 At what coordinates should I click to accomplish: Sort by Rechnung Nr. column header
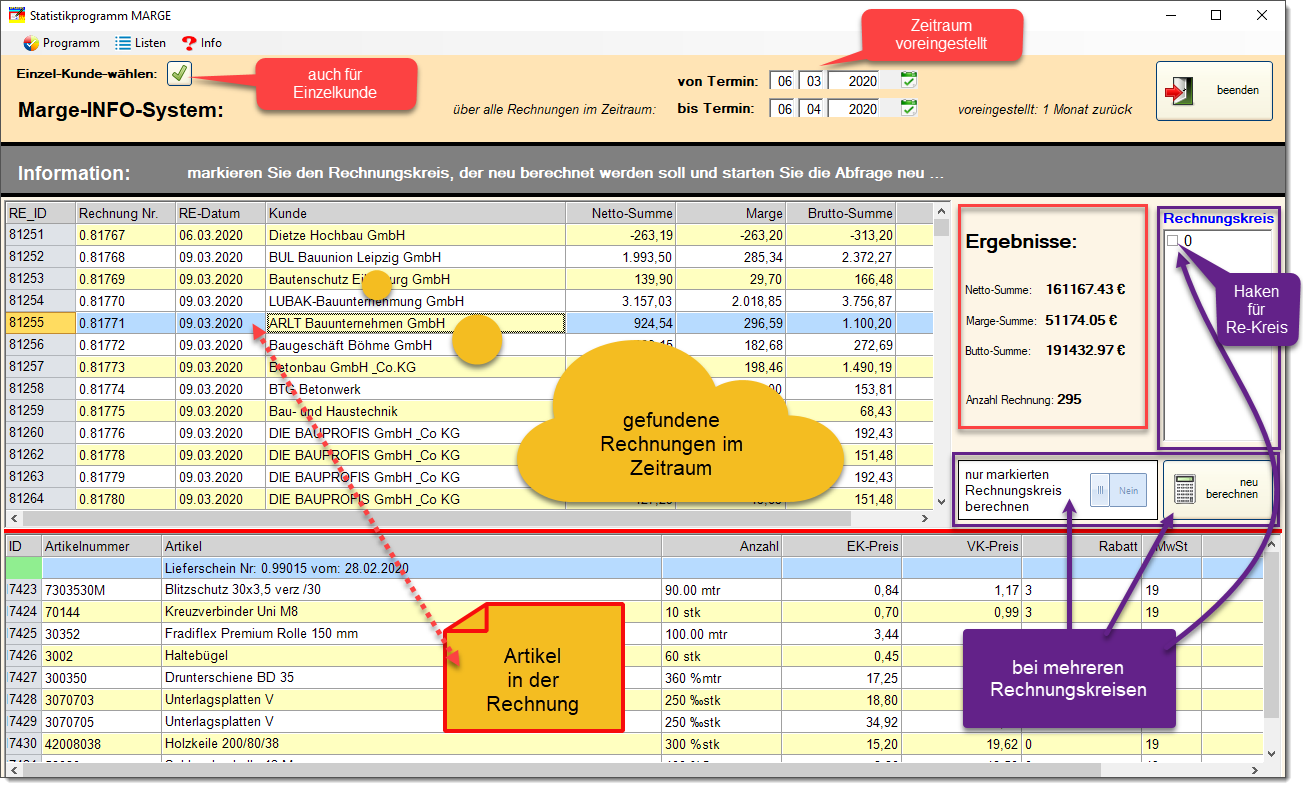tap(126, 213)
